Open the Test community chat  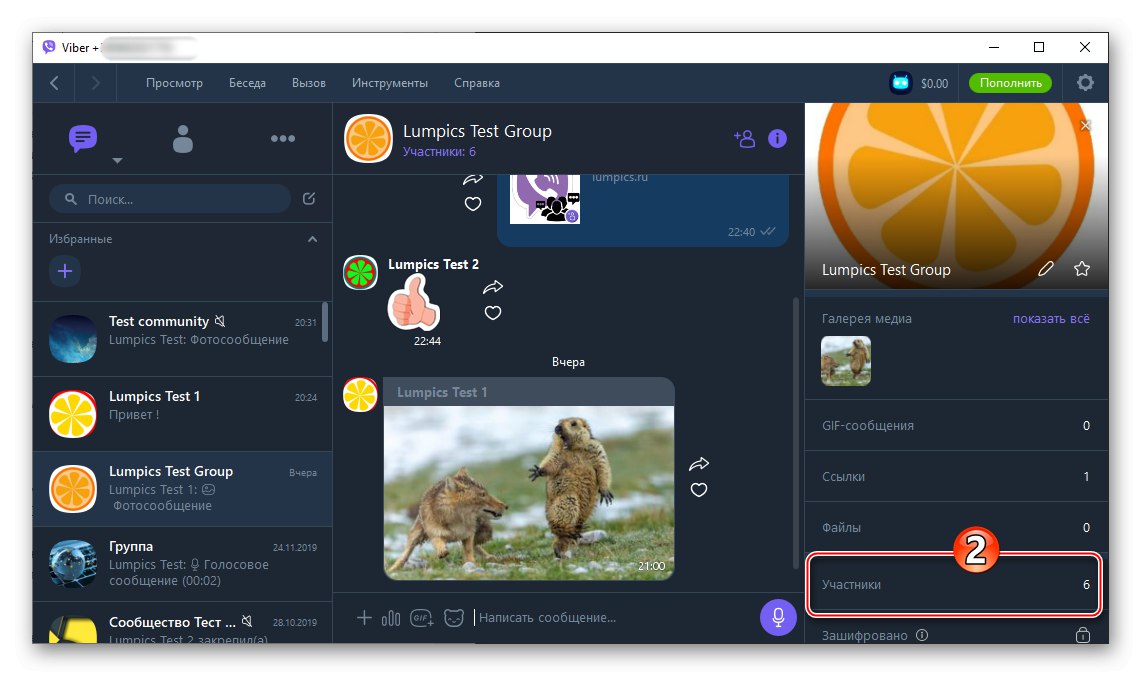(x=183, y=339)
